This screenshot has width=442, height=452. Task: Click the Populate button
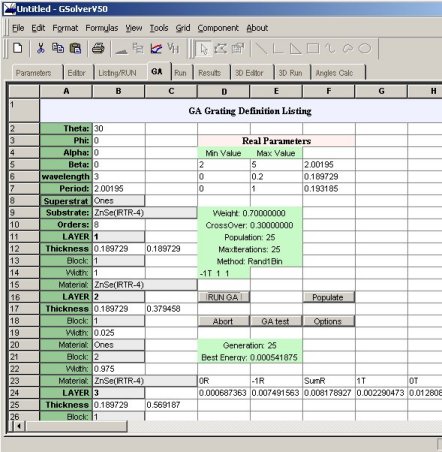(x=328, y=297)
